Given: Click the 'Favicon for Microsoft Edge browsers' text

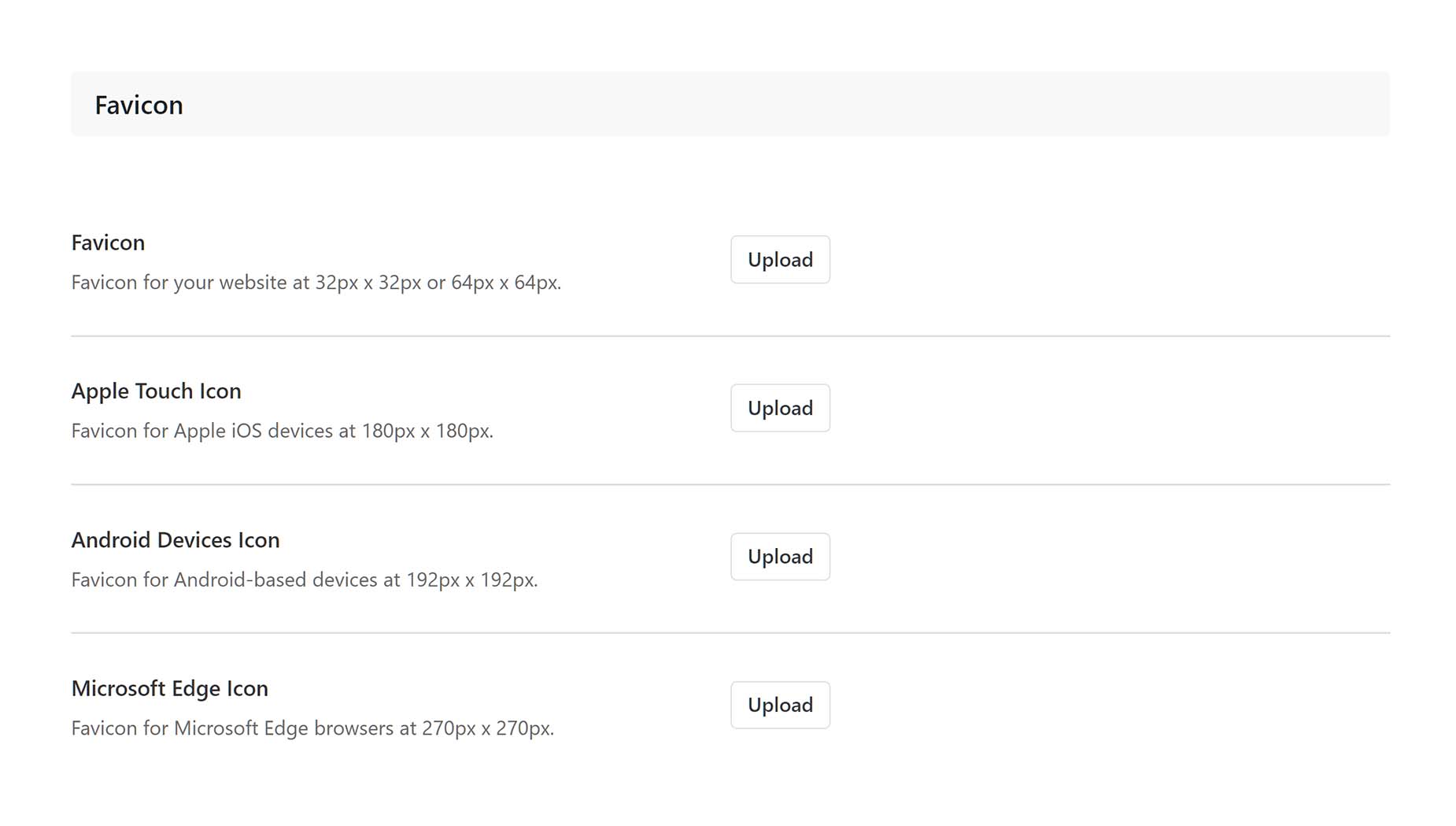Looking at the screenshot, I should click(x=312, y=728).
